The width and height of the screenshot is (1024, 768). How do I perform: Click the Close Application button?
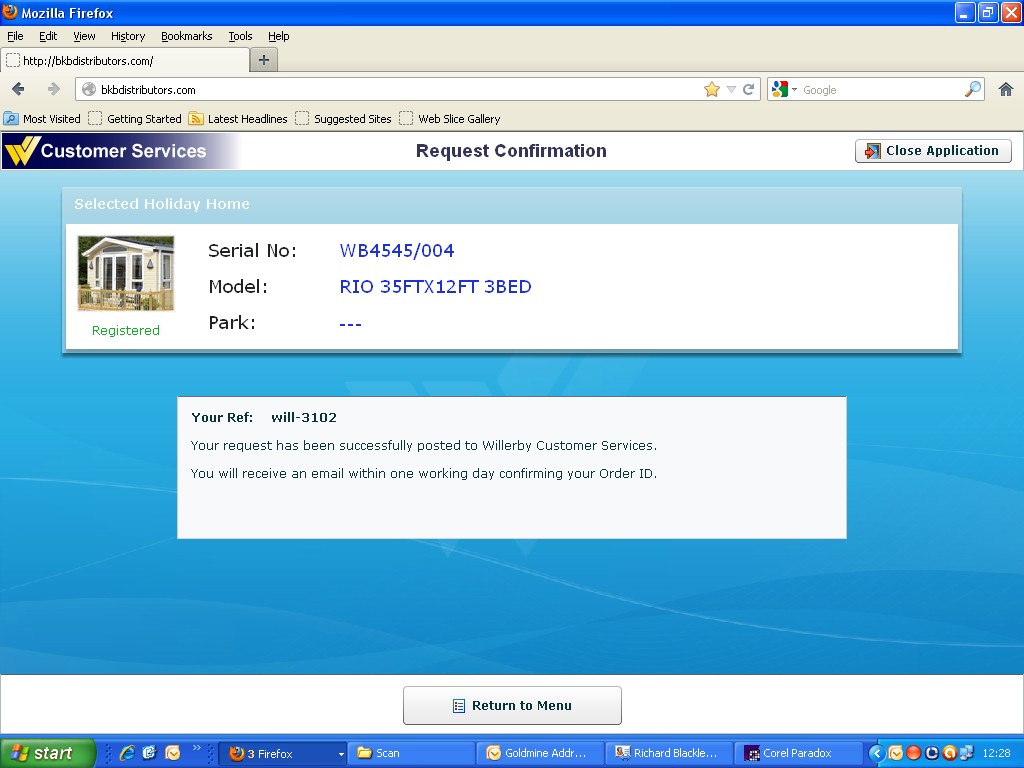tap(933, 151)
